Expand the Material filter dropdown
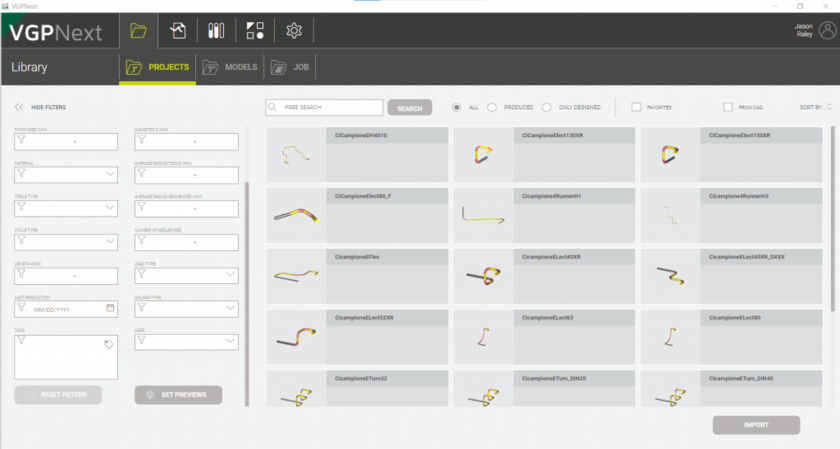 (x=110, y=174)
